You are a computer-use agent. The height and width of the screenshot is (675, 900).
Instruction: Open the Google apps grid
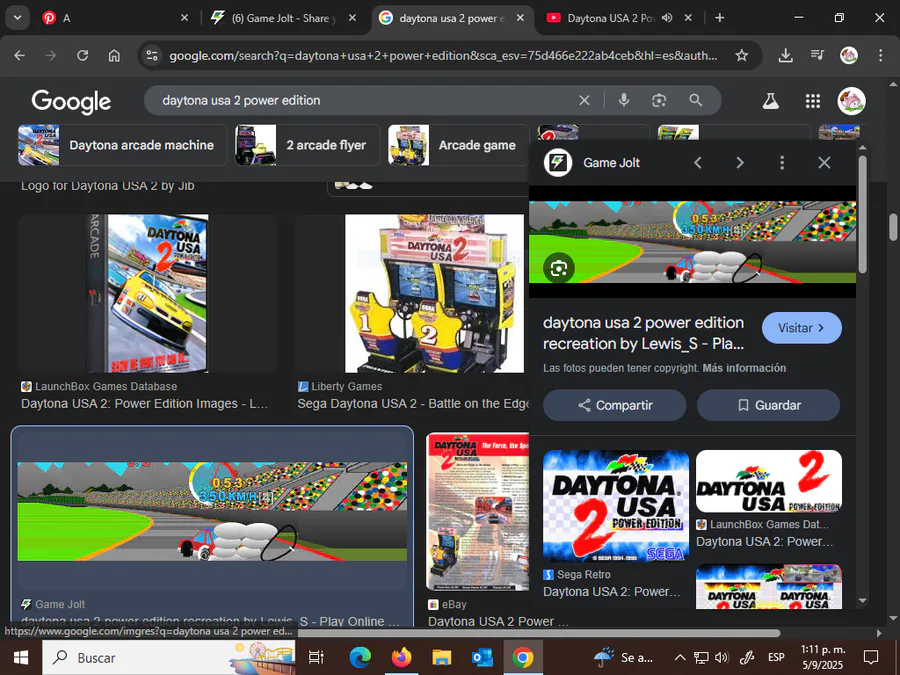(813, 101)
